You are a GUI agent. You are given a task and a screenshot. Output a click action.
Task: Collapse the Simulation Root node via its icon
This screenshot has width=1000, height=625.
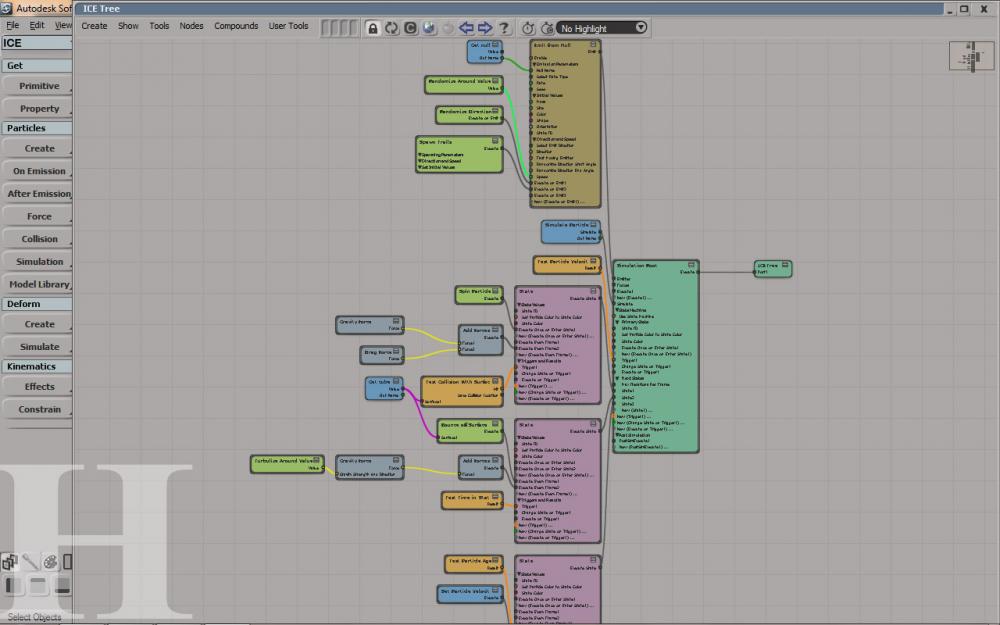coord(691,265)
